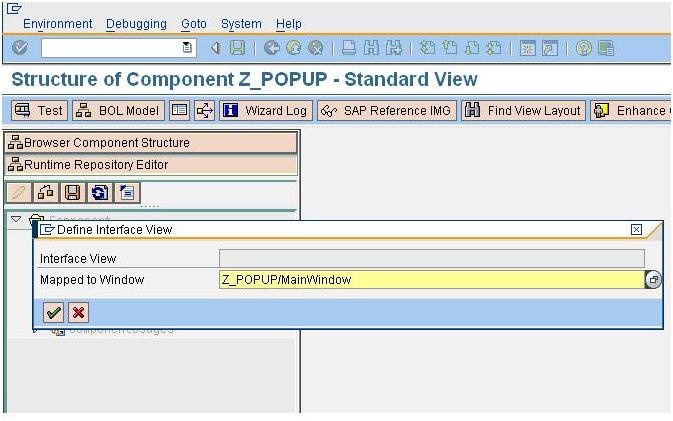Image resolution: width=673 pixels, height=421 pixels.
Task: Click the Print icon
Action: point(349,48)
